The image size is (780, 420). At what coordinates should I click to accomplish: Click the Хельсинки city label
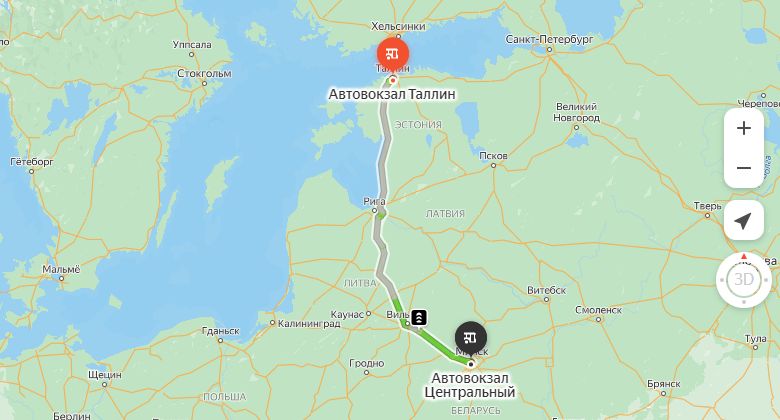[398, 26]
